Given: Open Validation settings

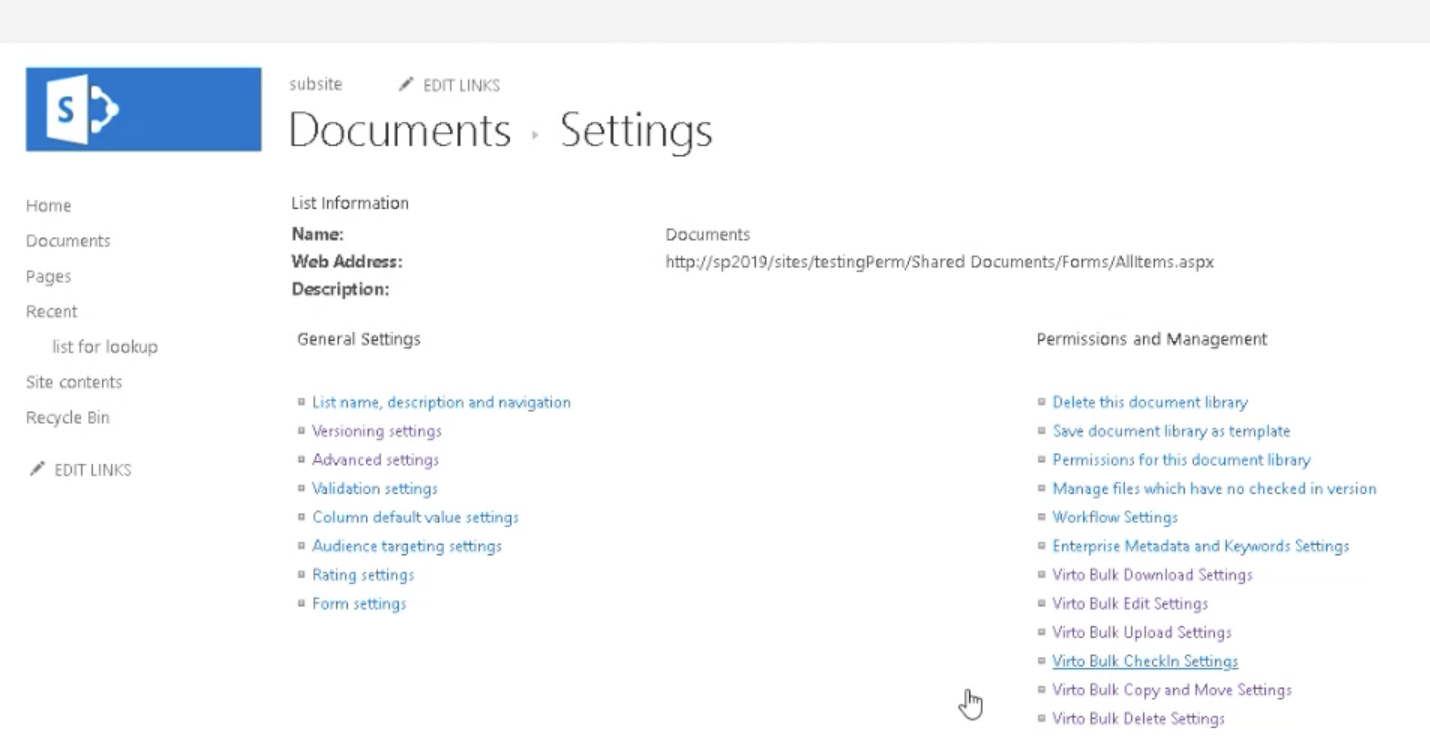Looking at the screenshot, I should 374,489.
